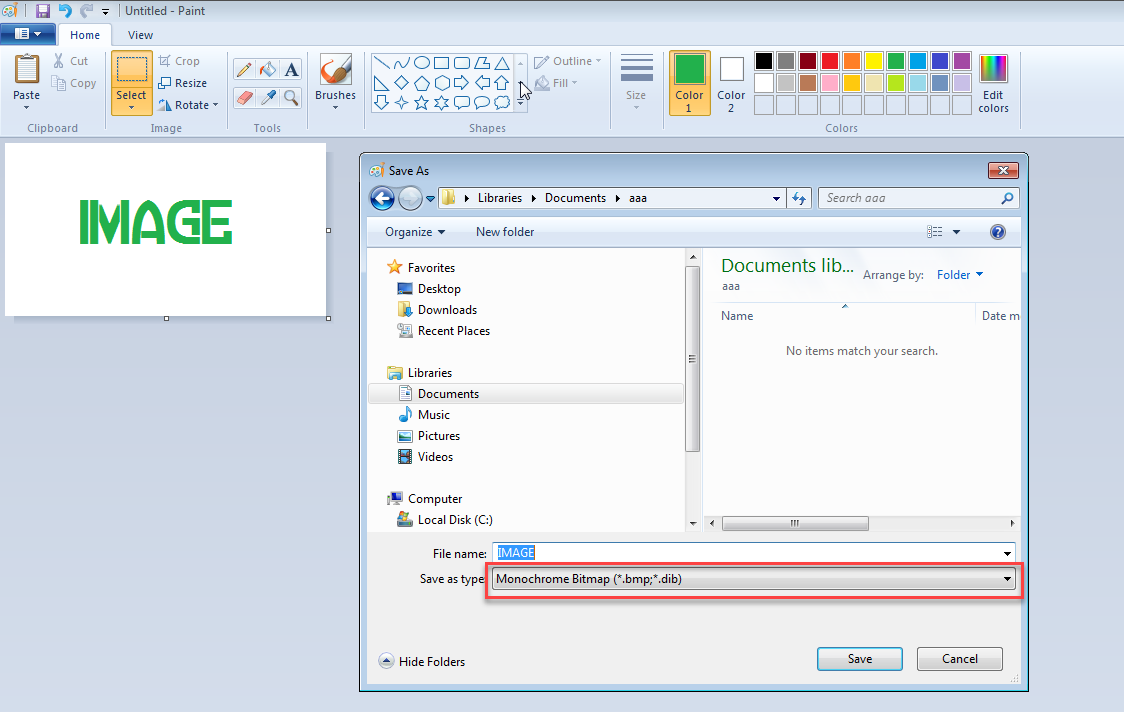This screenshot has width=1124, height=712.
Task: Click the Save button
Action: (859, 659)
